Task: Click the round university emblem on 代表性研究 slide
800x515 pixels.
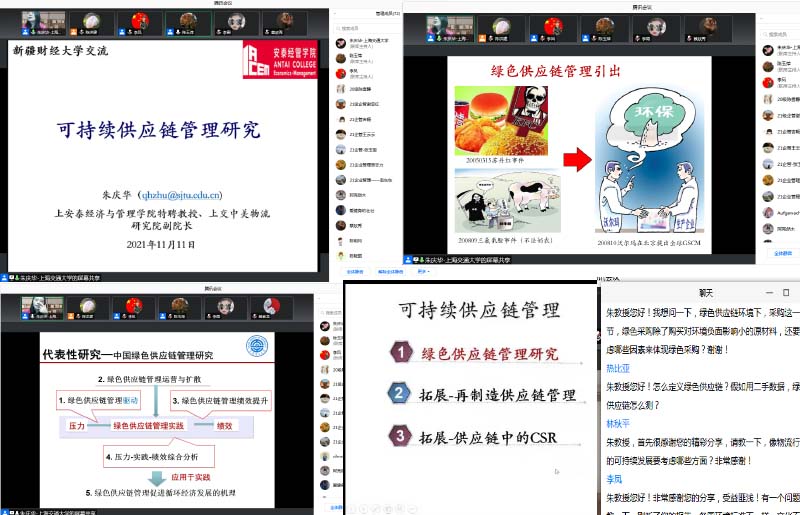Action: click(257, 346)
